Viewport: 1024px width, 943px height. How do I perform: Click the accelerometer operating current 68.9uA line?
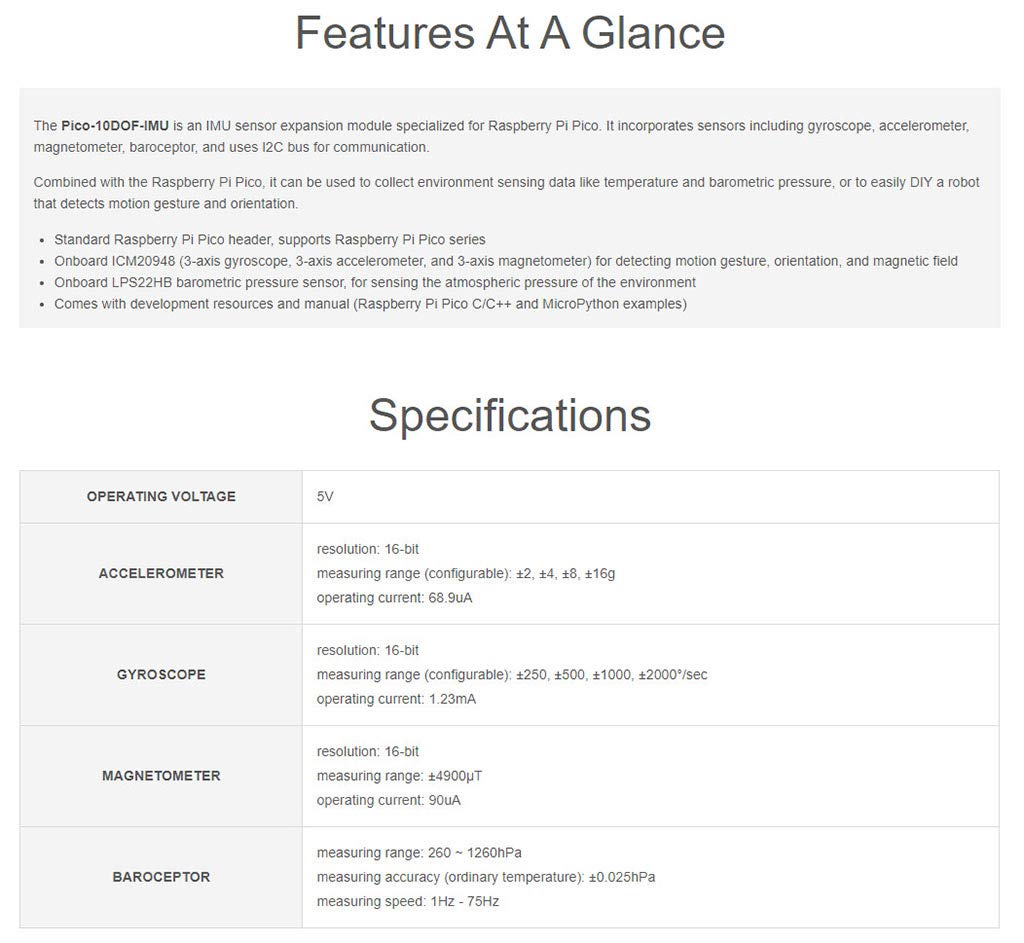click(394, 598)
